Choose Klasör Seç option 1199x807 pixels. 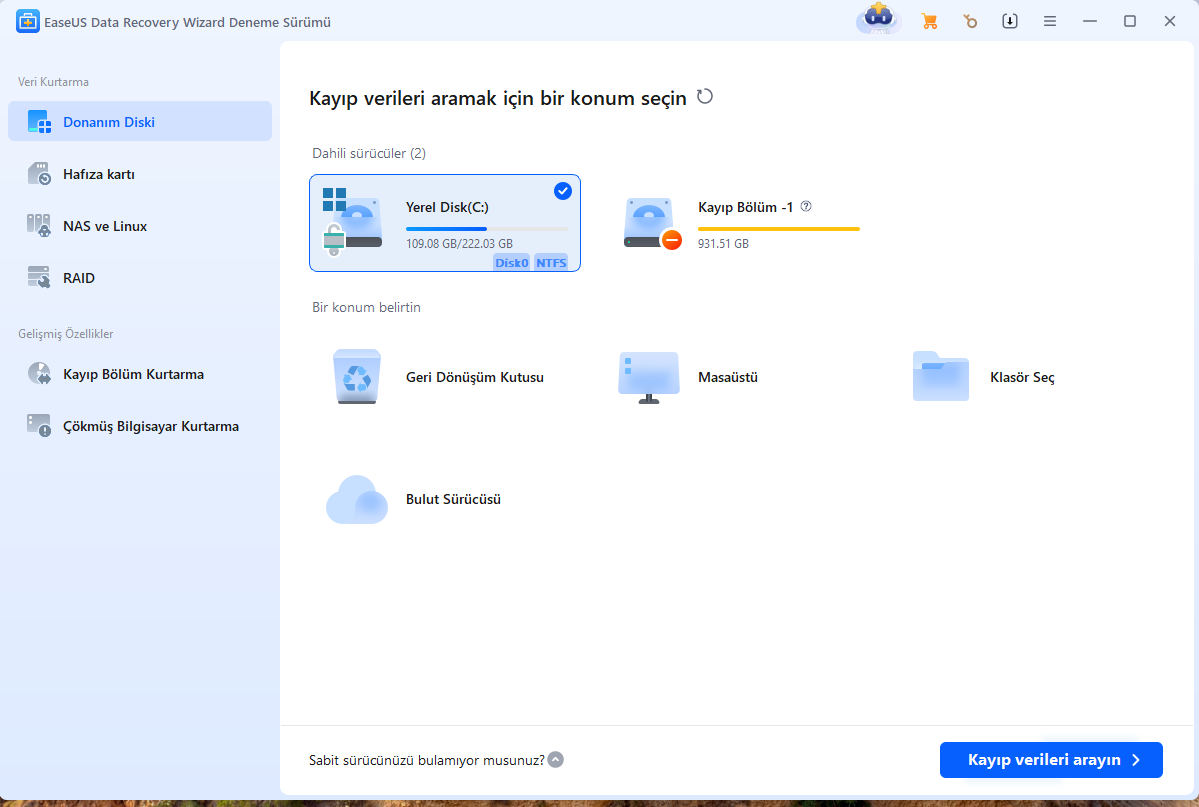point(1022,377)
